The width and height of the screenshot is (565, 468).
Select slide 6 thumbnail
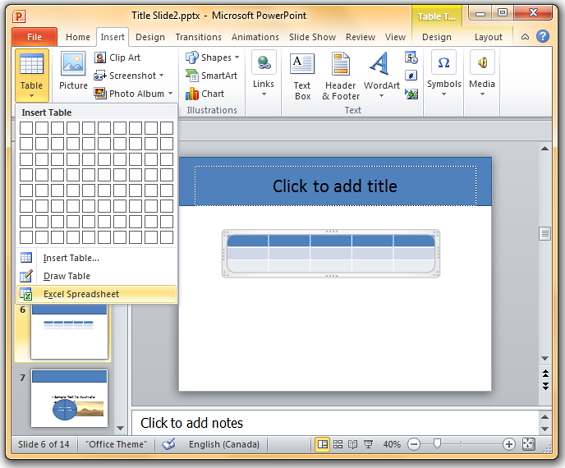coord(70,331)
